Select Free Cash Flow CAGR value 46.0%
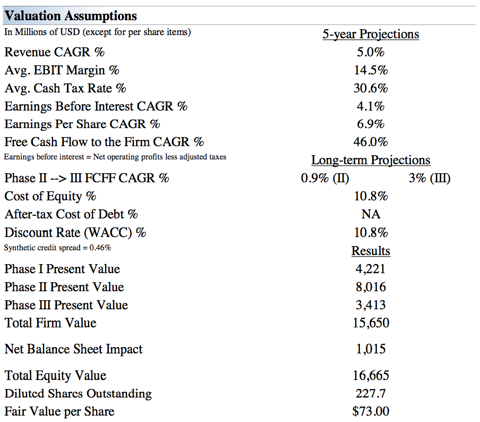The width and height of the screenshot is (480, 422). pos(371,142)
